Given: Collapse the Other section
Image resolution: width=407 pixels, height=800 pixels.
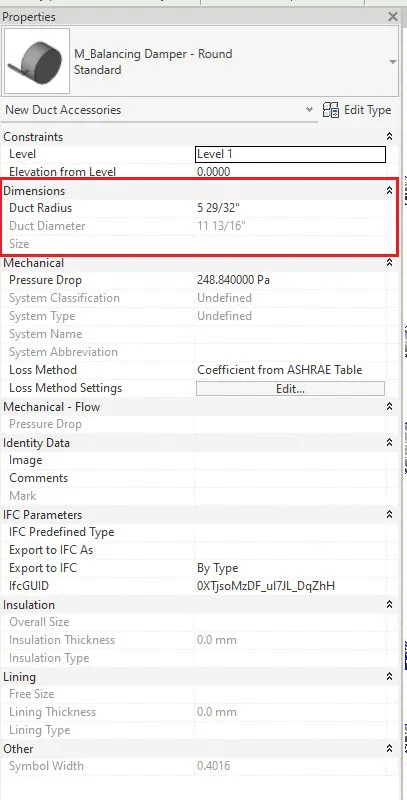Looking at the screenshot, I should tap(389, 748).
